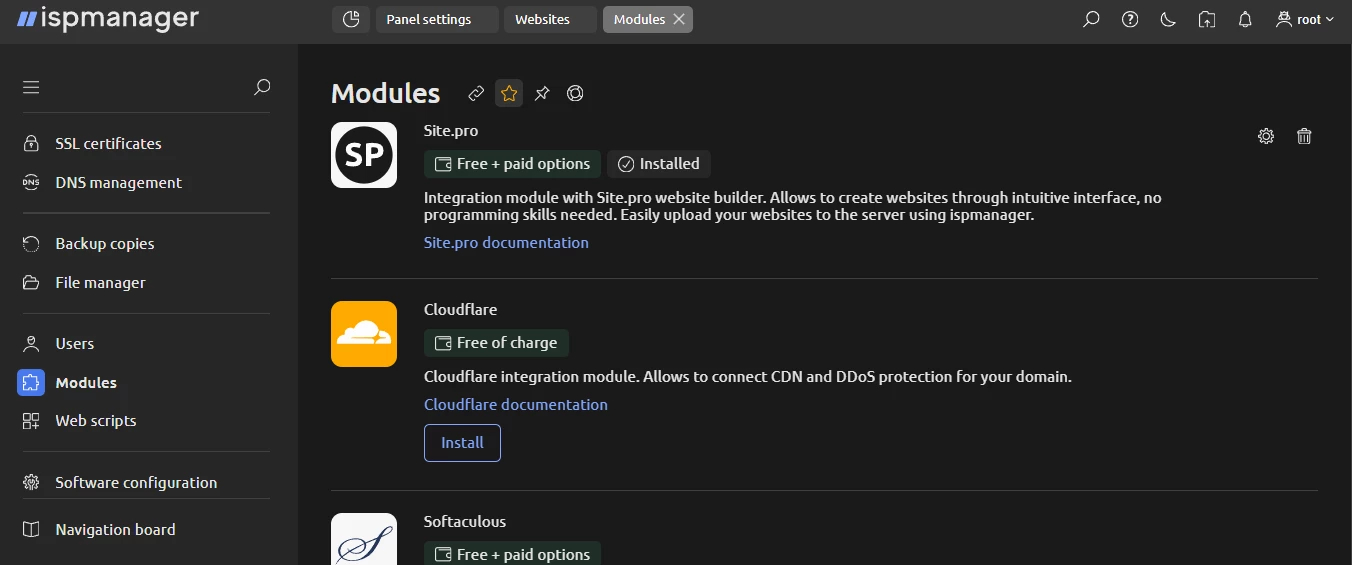
Task: Open Cloudflare documentation link
Action: point(516,404)
